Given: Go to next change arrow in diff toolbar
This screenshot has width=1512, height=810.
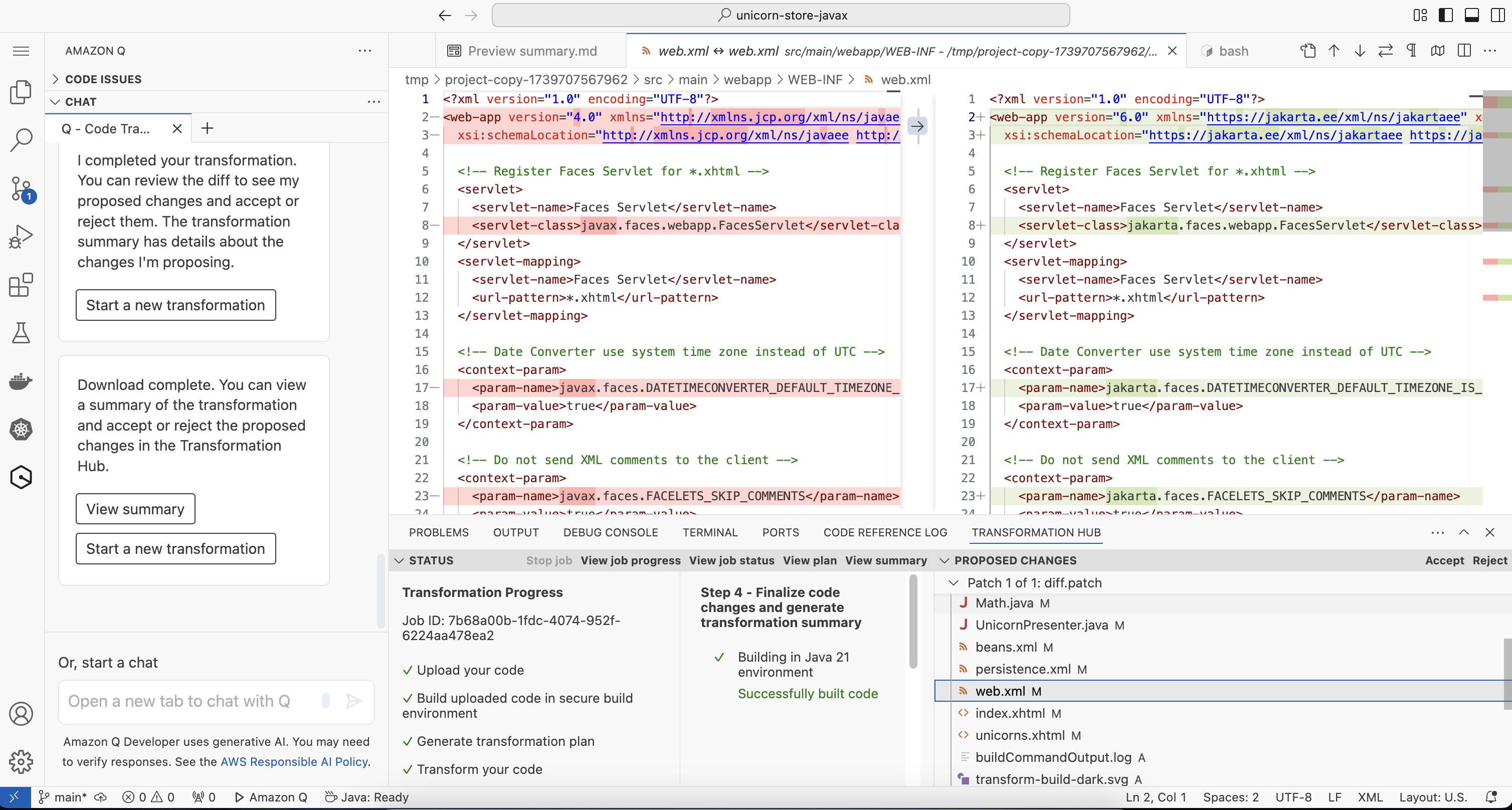Looking at the screenshot, I should tap(1360, 51).
